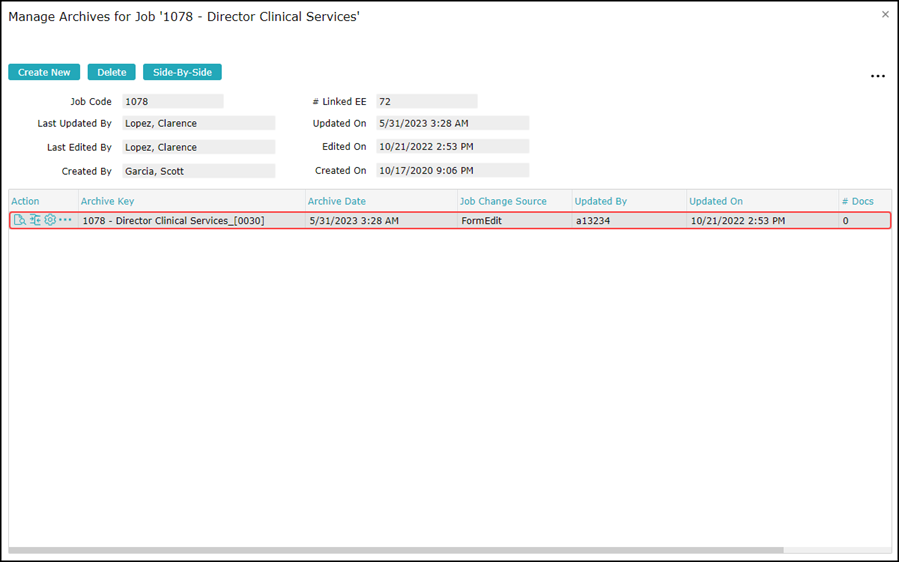Screen dimensions: 899x562
Task: Sort by the Archive Date column header
Action: 337,201
